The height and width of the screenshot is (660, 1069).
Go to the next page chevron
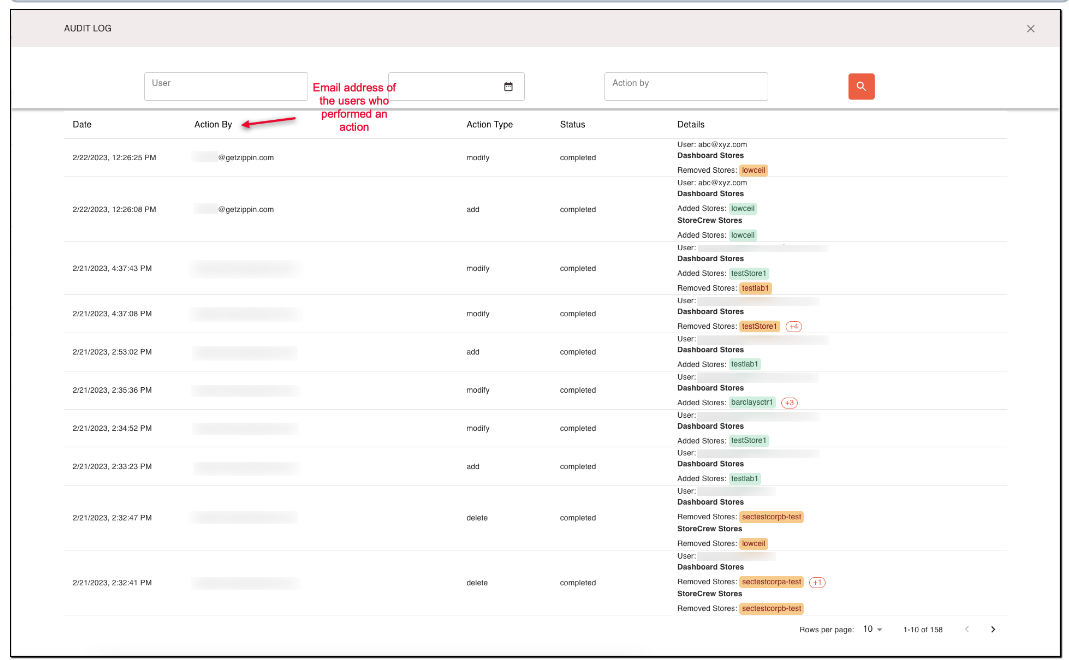pyautogui.click(x=993, y=629)
